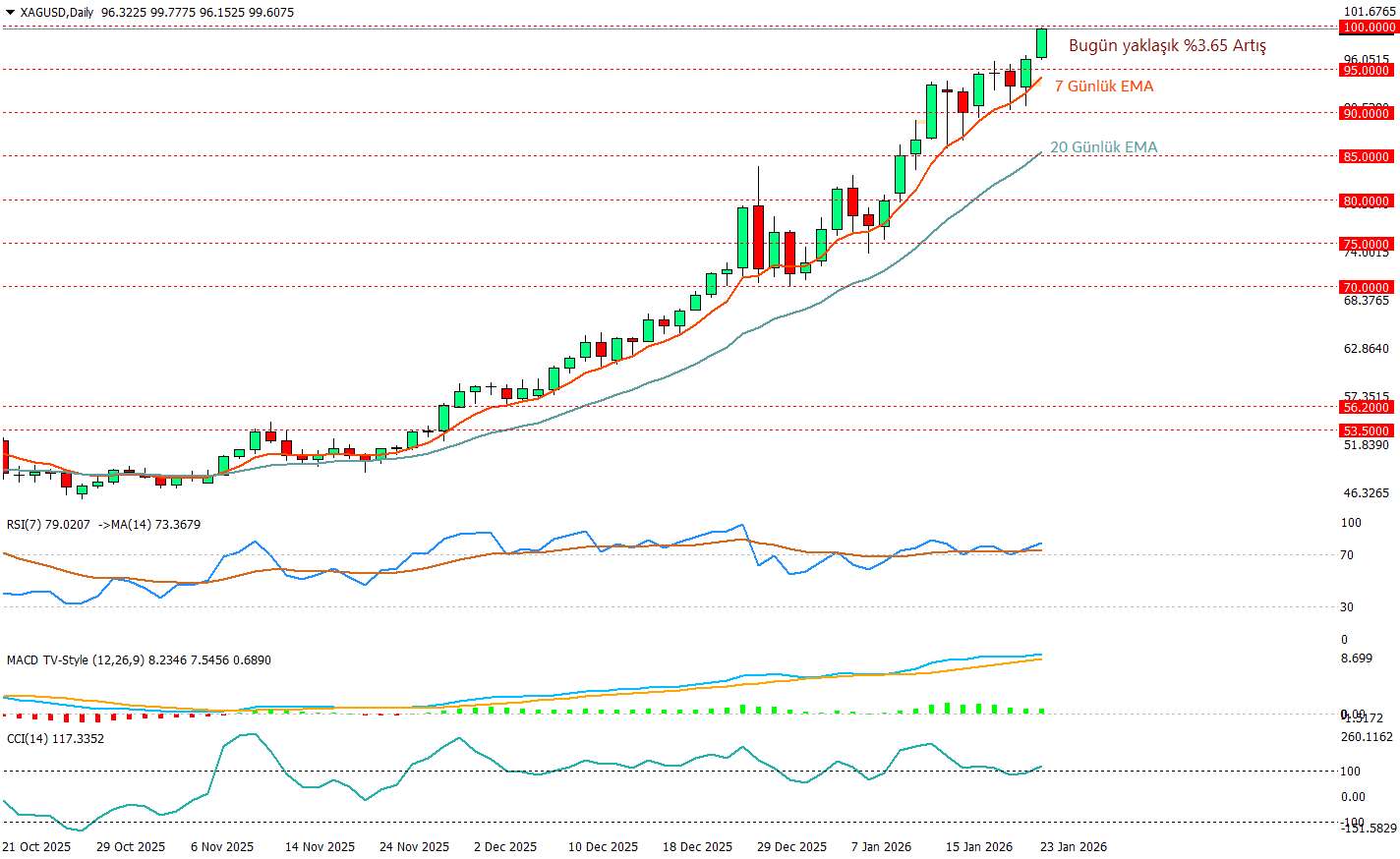1400x859 pixels.
Task: Click the 75.0000 price level tag
Action: (1368, 245)
